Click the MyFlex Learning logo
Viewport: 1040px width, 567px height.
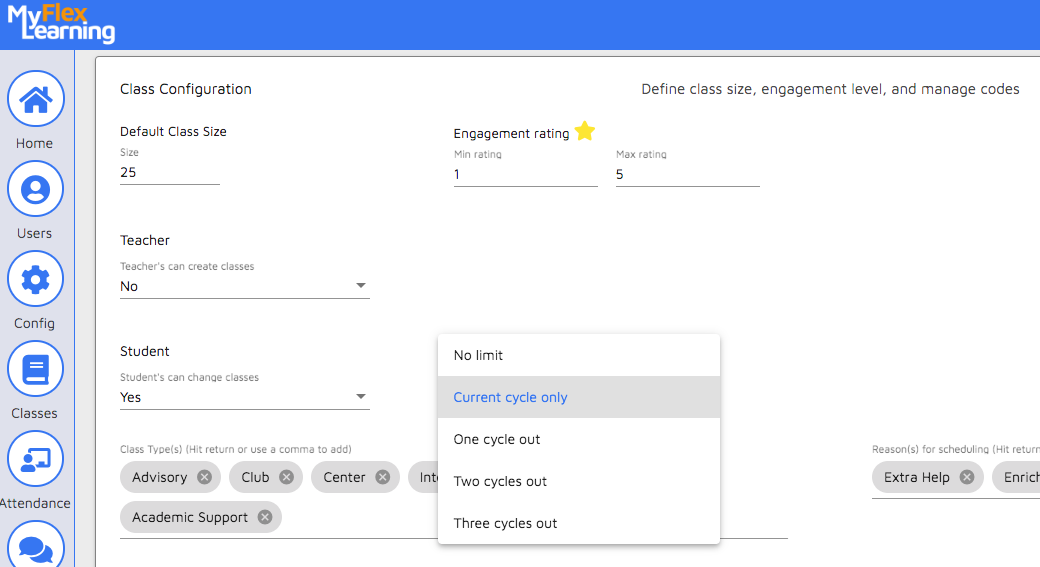point(61,24)
